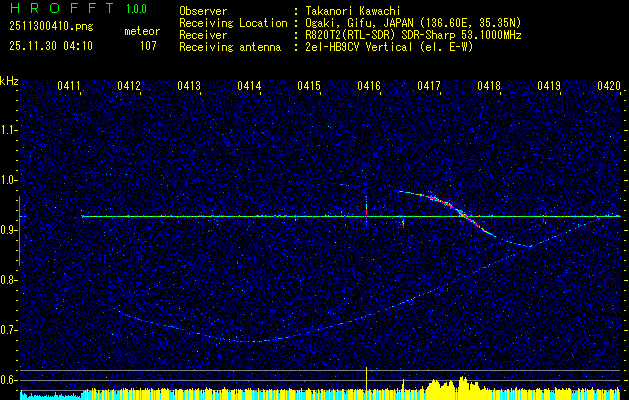629x400 pixels.
Task: Select the 1.0 frequency axis label
Action: click(x=9, y=180)
